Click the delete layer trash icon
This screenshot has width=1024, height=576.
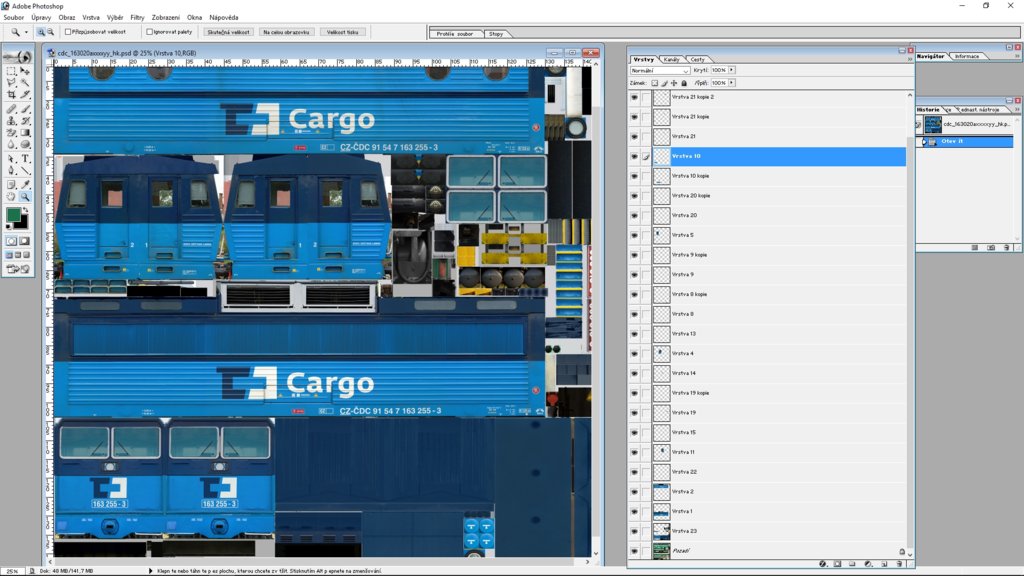[899, 564]
